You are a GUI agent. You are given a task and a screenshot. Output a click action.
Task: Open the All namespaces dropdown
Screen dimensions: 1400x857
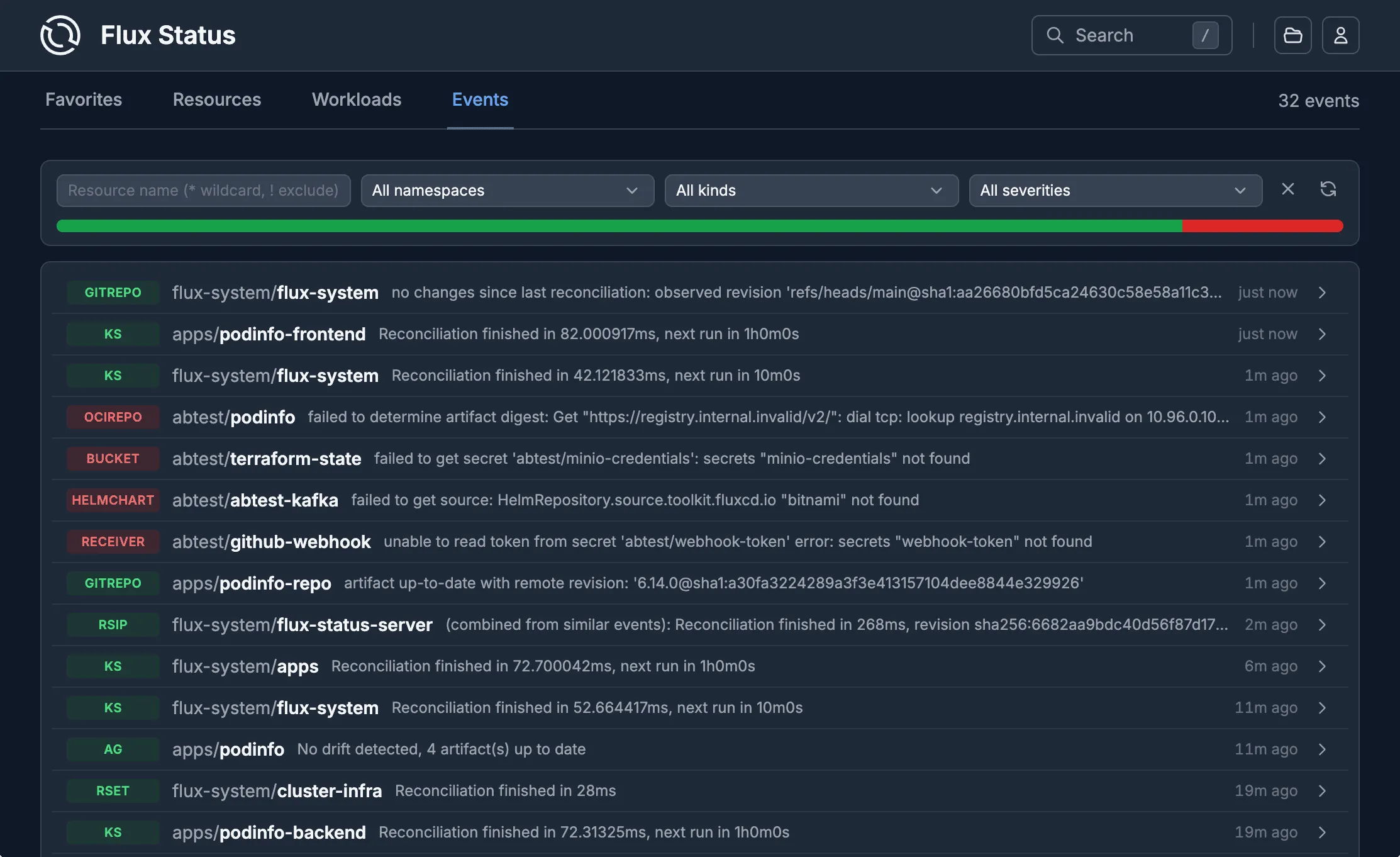point(508,191)
